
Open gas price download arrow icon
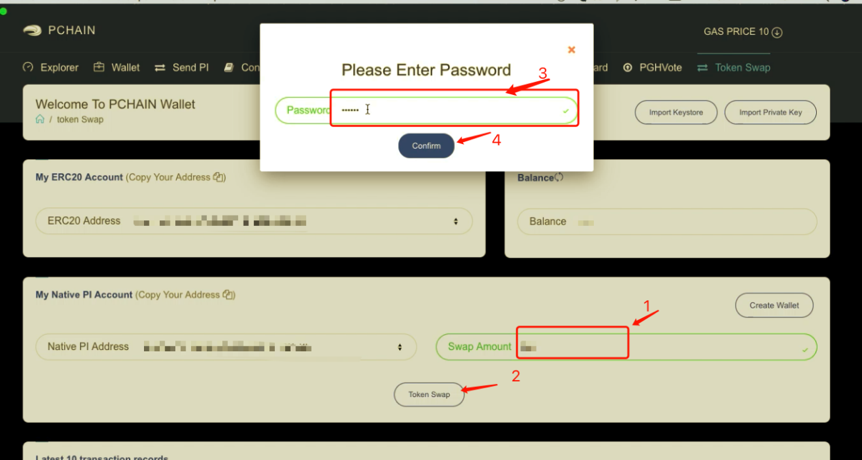(x=777, y=32)
